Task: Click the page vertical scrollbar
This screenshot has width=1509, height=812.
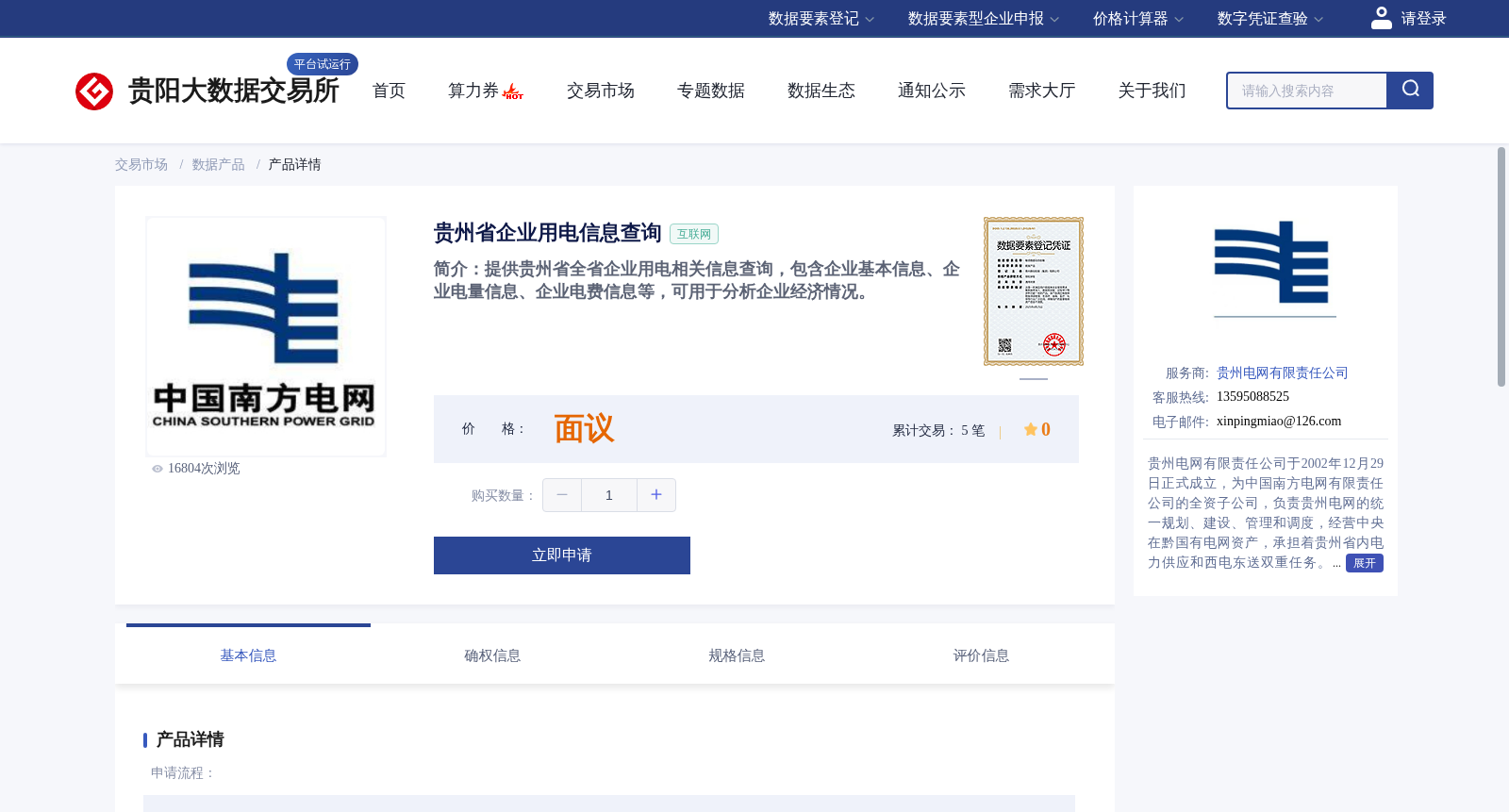Action: pyautogui.click(x=1501, y=266)
